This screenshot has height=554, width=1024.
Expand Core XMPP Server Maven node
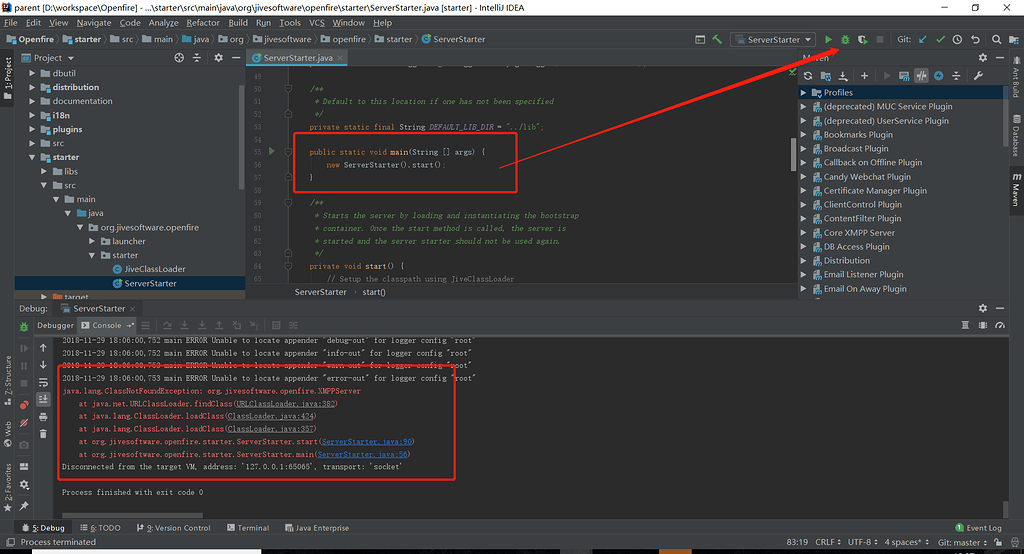(x=804, y=233)
